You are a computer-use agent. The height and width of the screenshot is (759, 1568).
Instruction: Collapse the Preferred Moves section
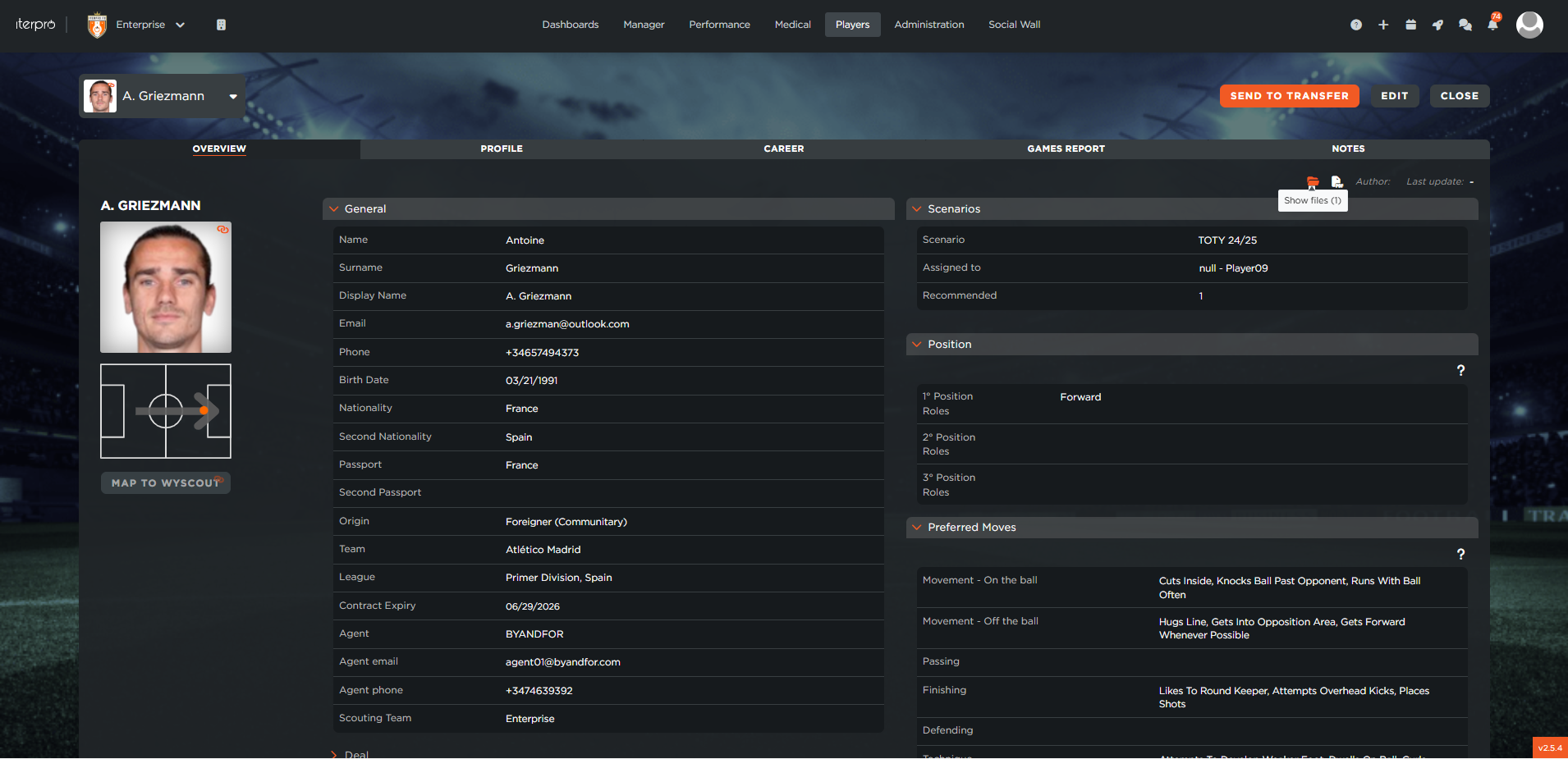917,528
